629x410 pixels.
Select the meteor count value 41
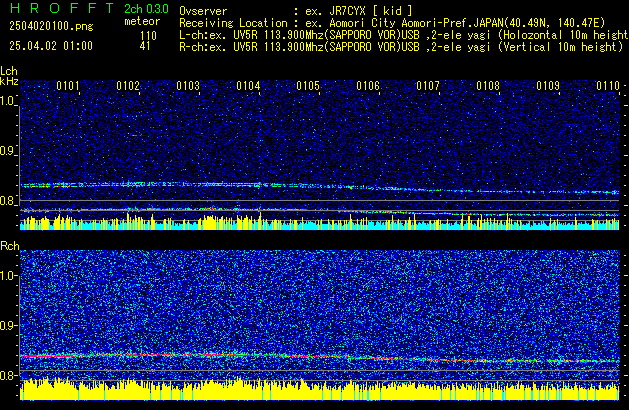(x=145, y=46)
